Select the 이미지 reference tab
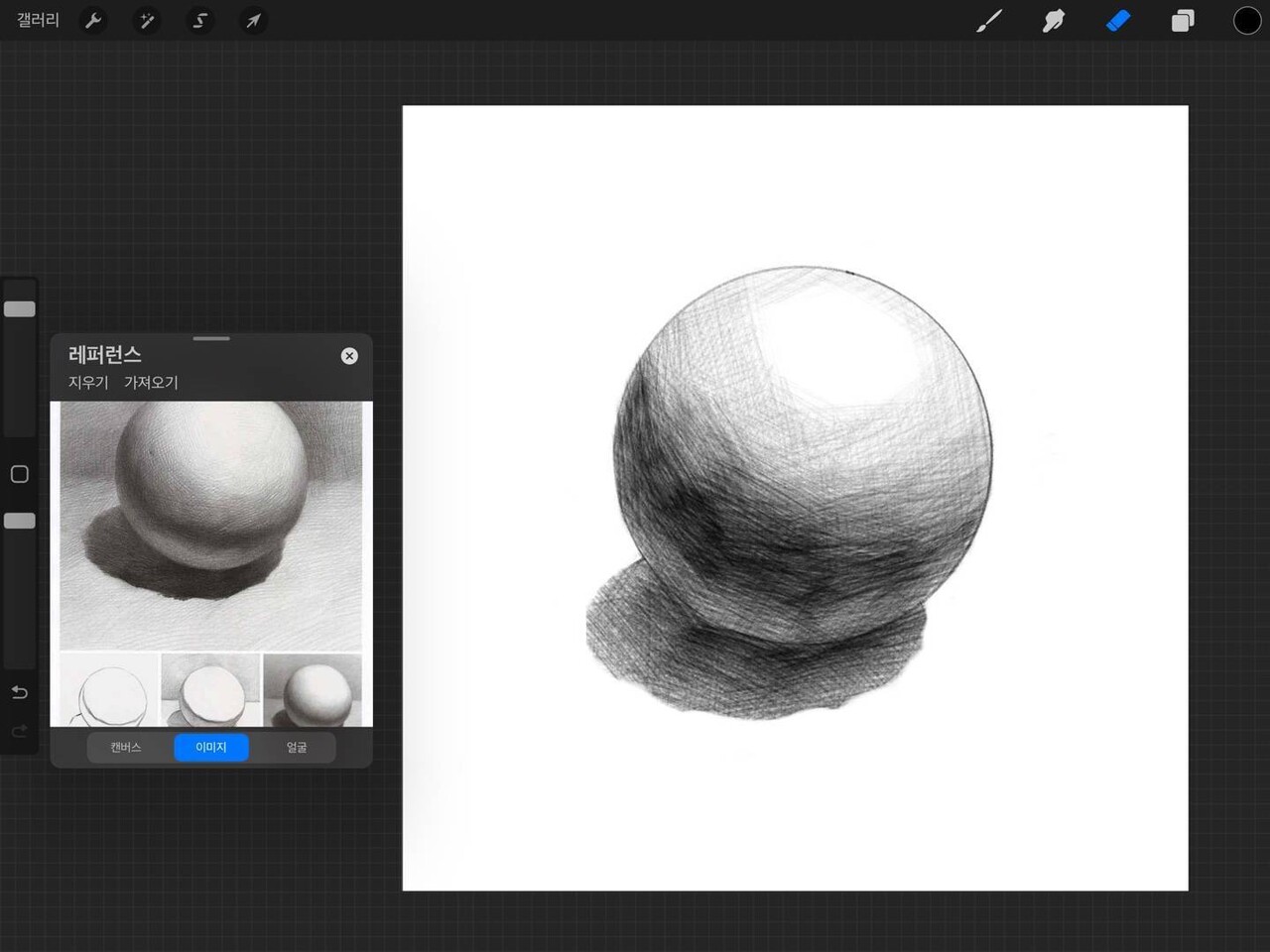 tap(211, 748)
